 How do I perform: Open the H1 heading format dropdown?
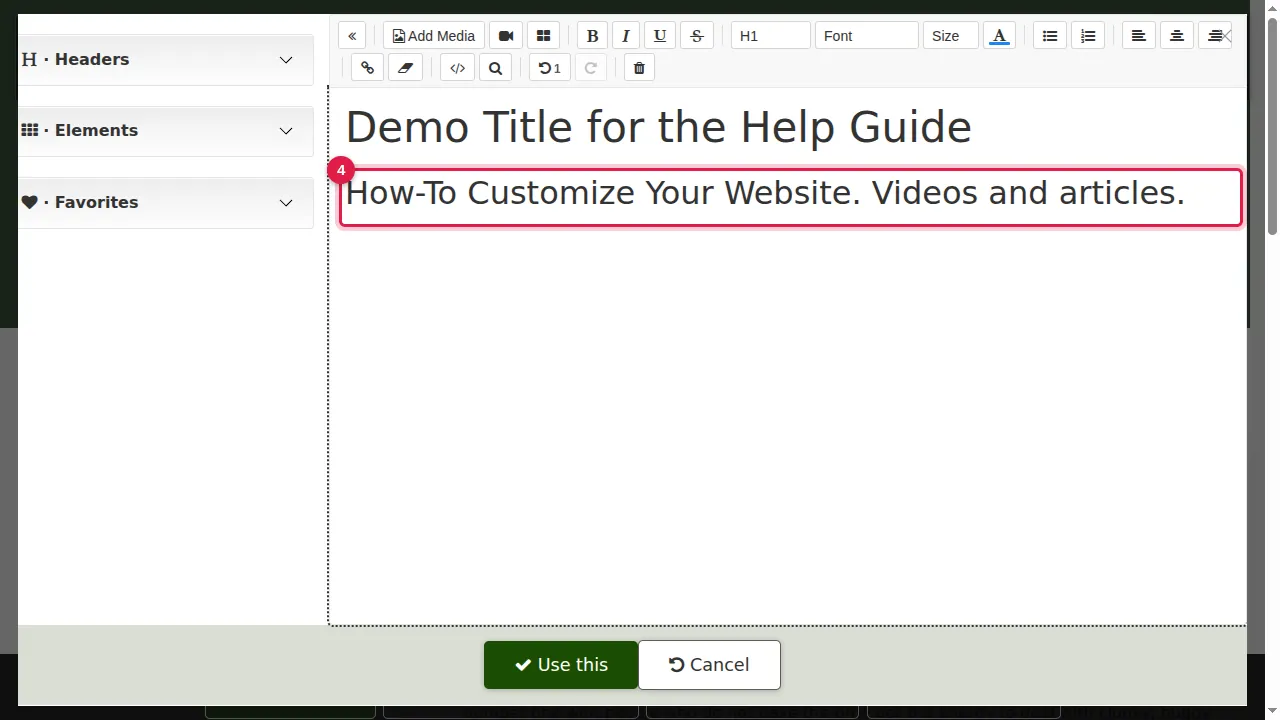pos(770,36)
